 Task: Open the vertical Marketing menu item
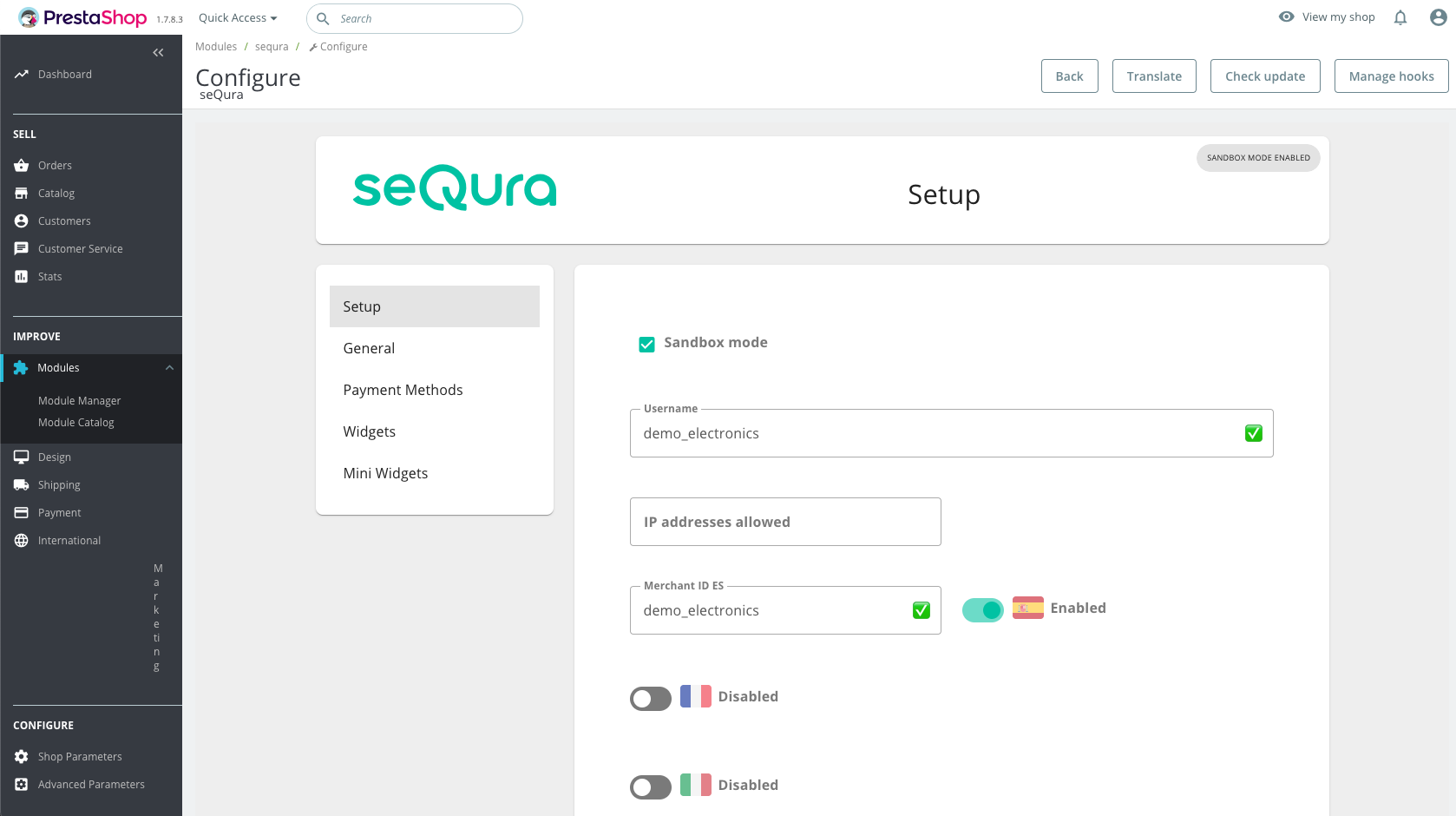(157, 617)
